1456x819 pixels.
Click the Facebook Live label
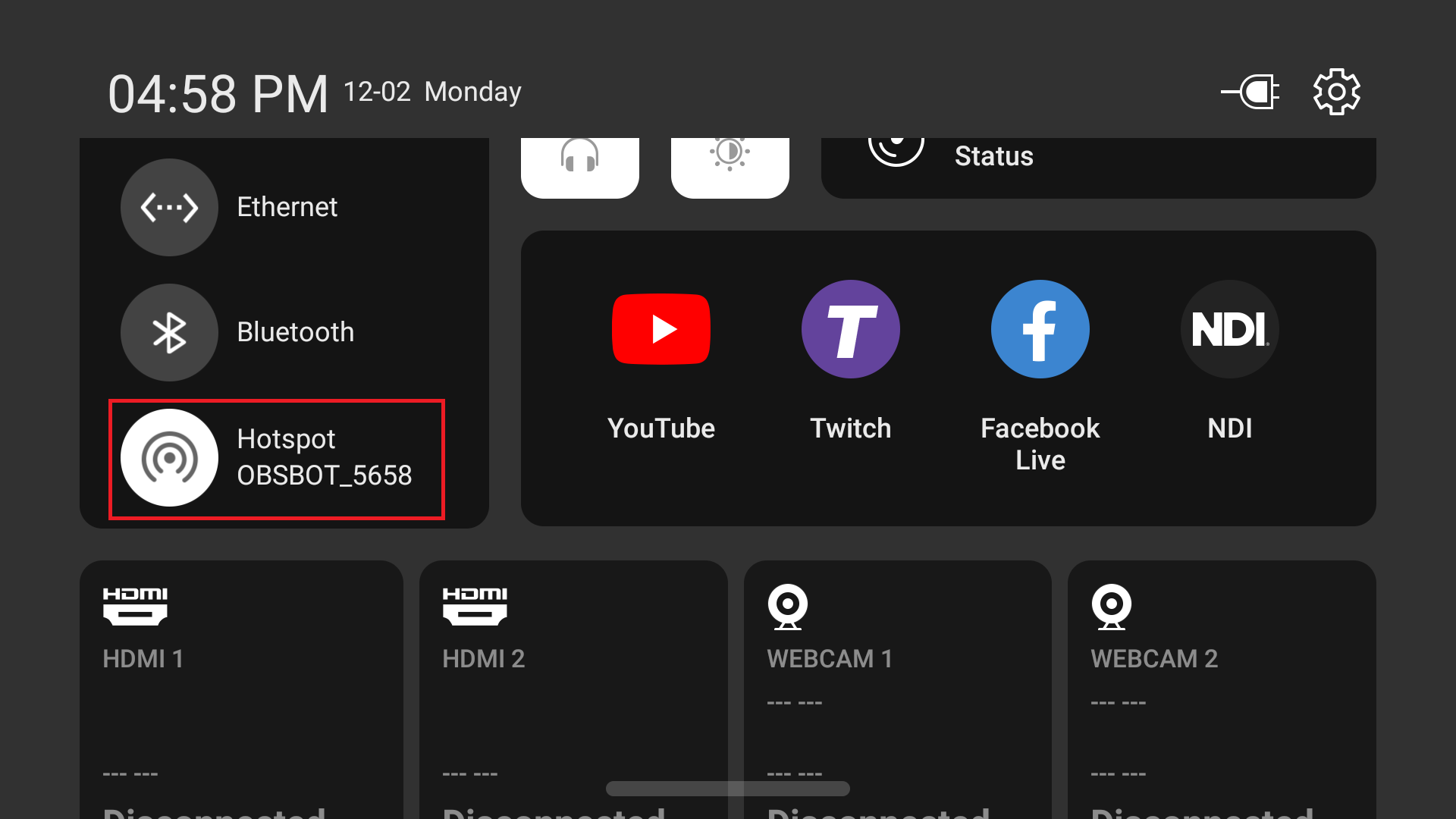[1040, 444]
